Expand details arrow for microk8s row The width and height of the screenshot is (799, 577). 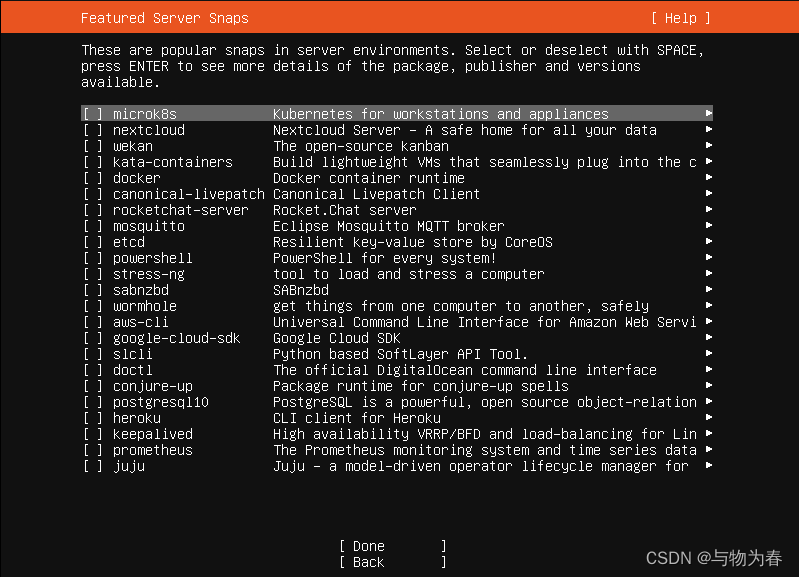tap(708, 113)
